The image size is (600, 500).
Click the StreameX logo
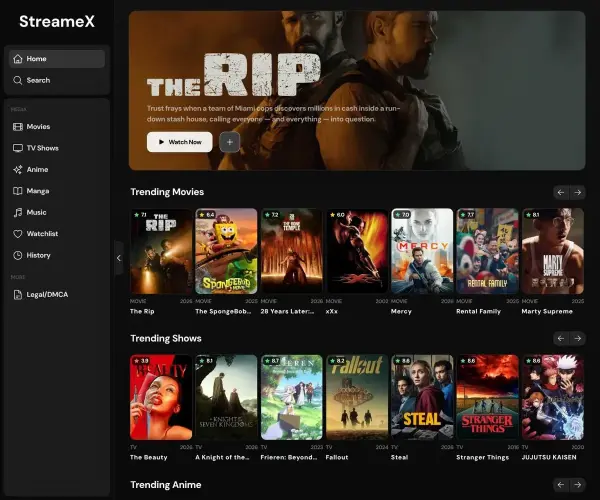(57, 21)
